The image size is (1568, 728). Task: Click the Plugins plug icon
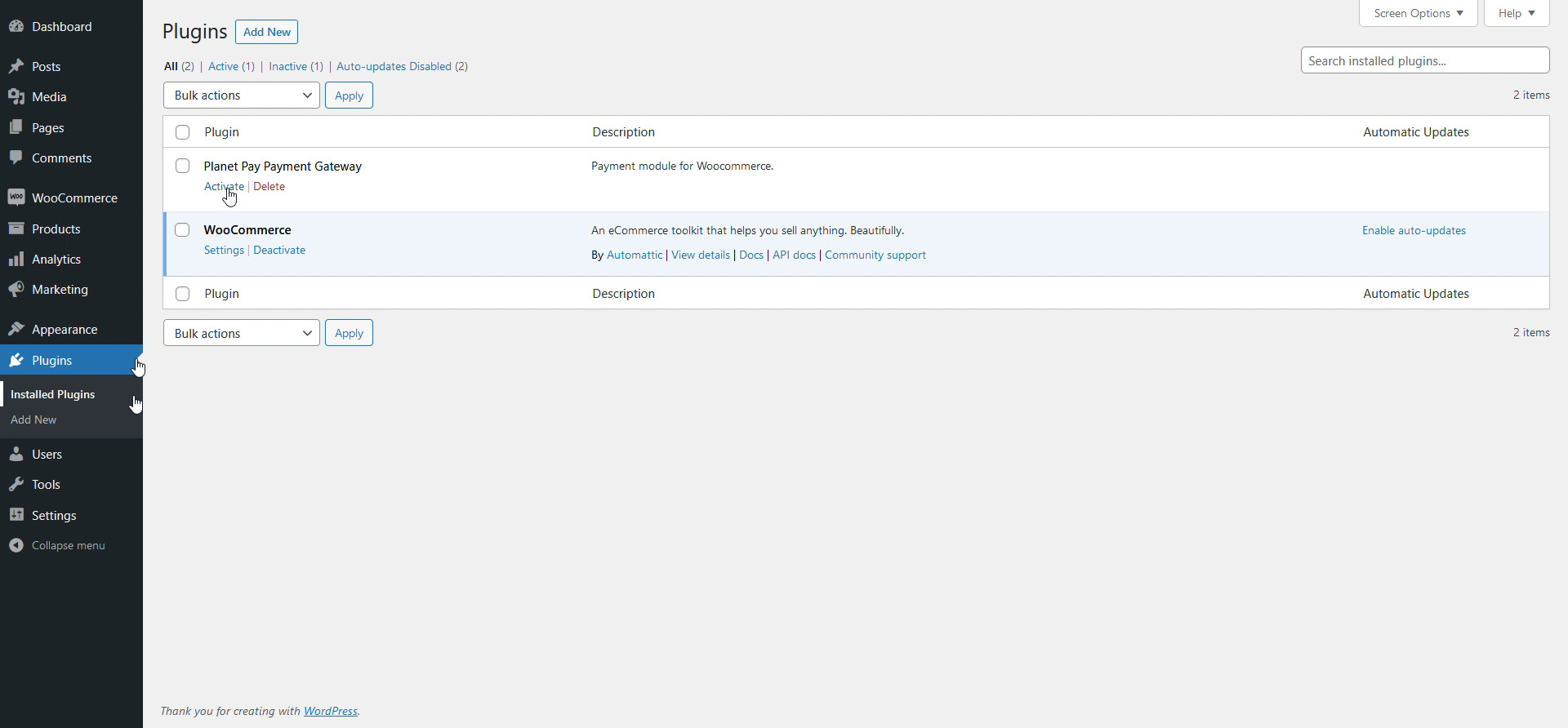(x=16, y=360)
